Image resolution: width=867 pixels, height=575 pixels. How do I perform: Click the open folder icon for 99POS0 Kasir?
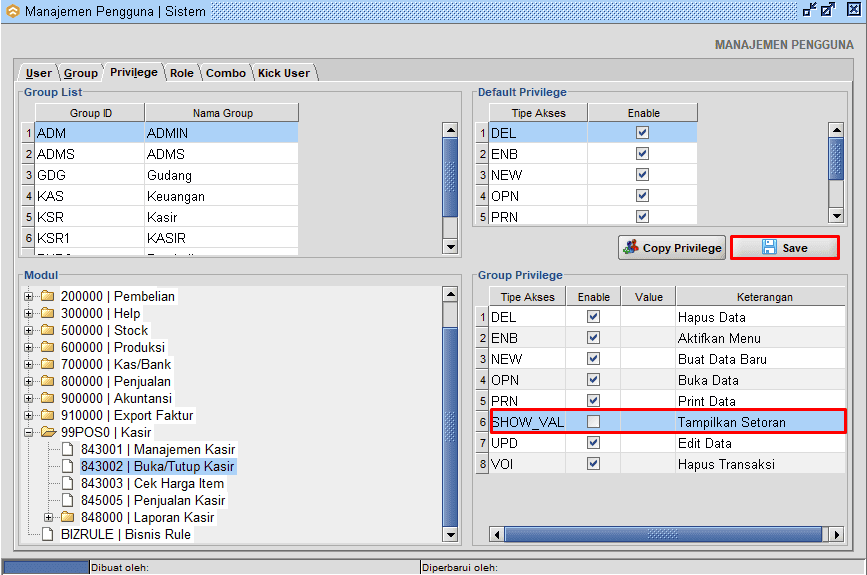(x=49, y=432)
